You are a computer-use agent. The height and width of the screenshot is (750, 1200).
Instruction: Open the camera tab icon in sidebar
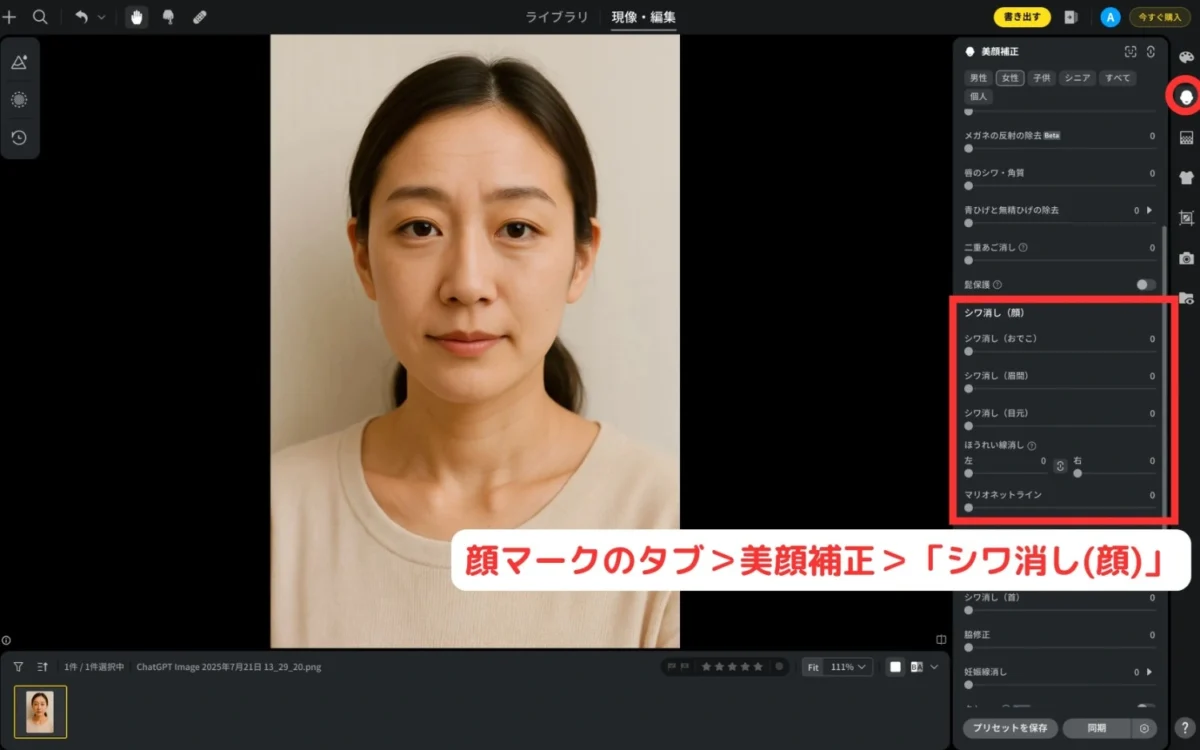[1186, 258]
